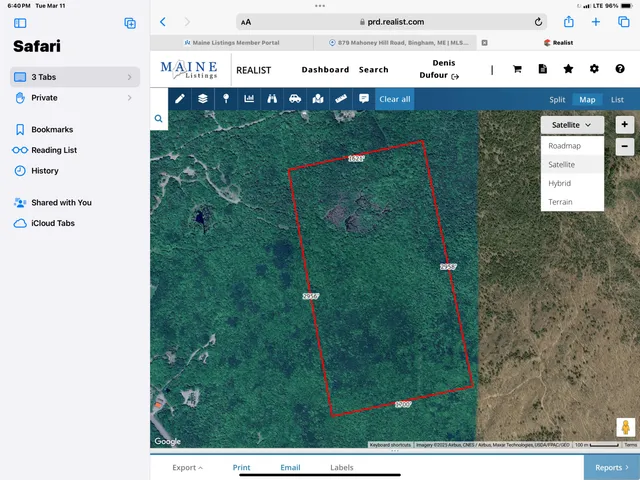Open the favorites star icon
Viewport: 640px width, 480px height.
tap(568, 70)
